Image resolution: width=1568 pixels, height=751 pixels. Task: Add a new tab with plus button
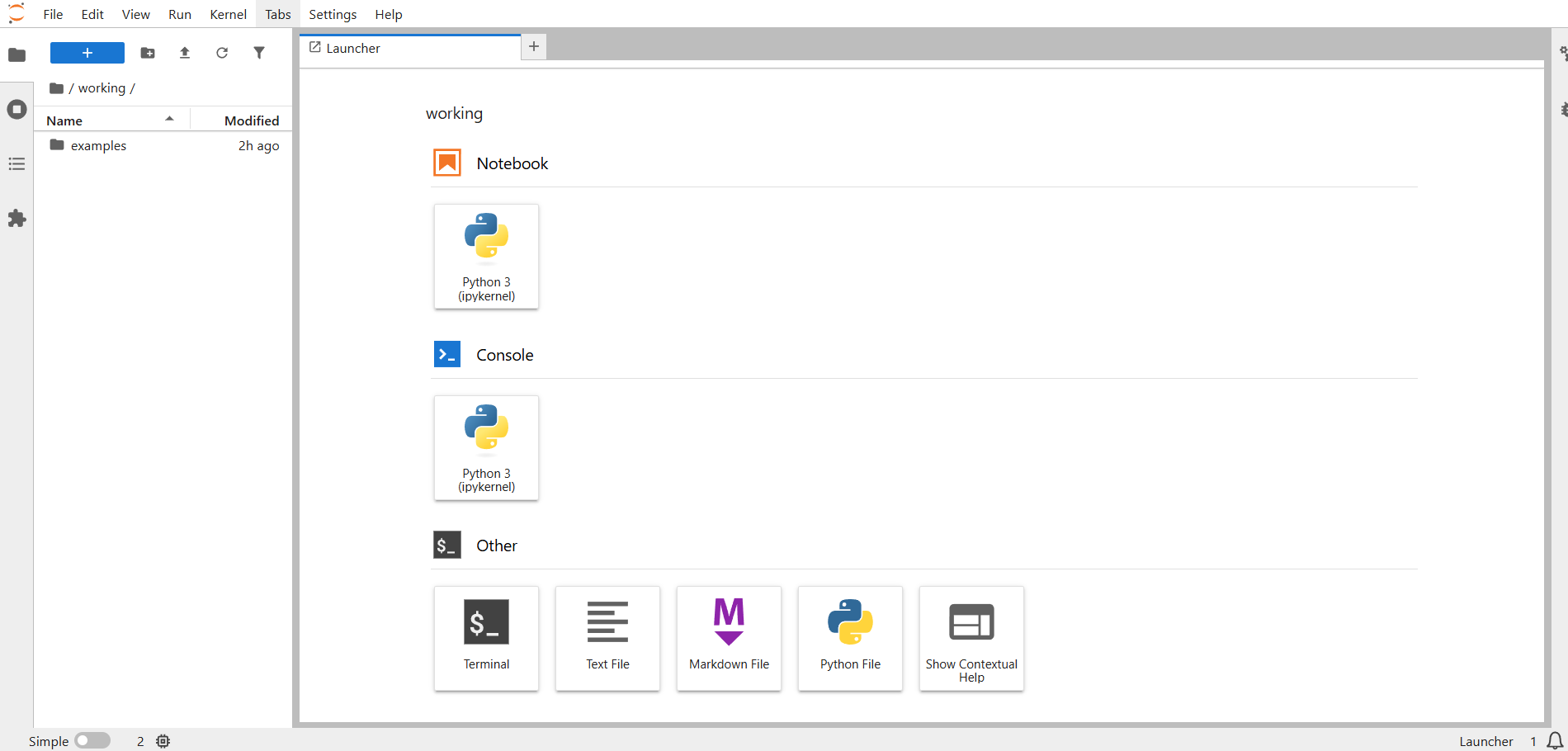[x=534, y=46]
